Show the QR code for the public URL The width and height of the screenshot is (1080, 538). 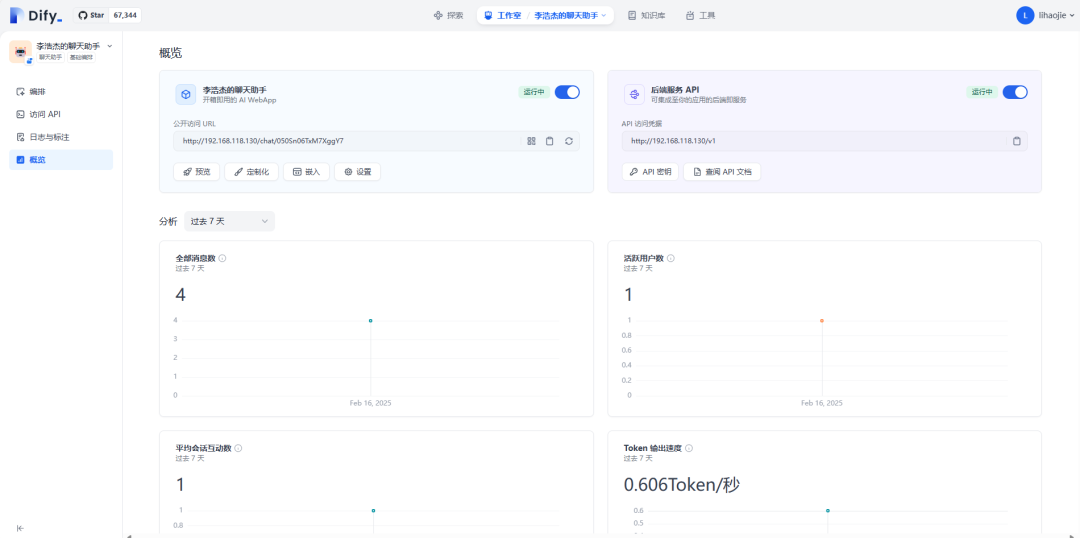point(531,141)
